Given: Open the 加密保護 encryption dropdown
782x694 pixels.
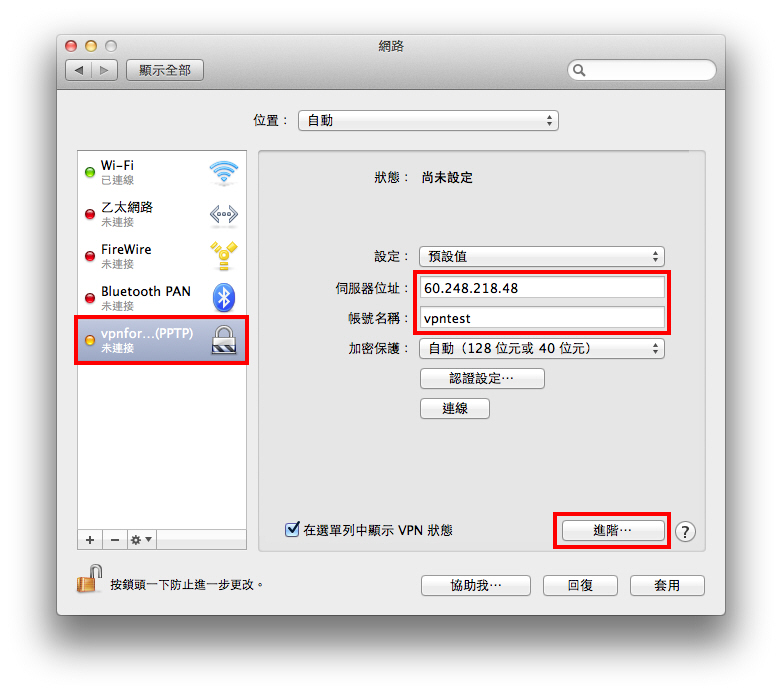Looking at the screenshot, I should pos(542,348).
